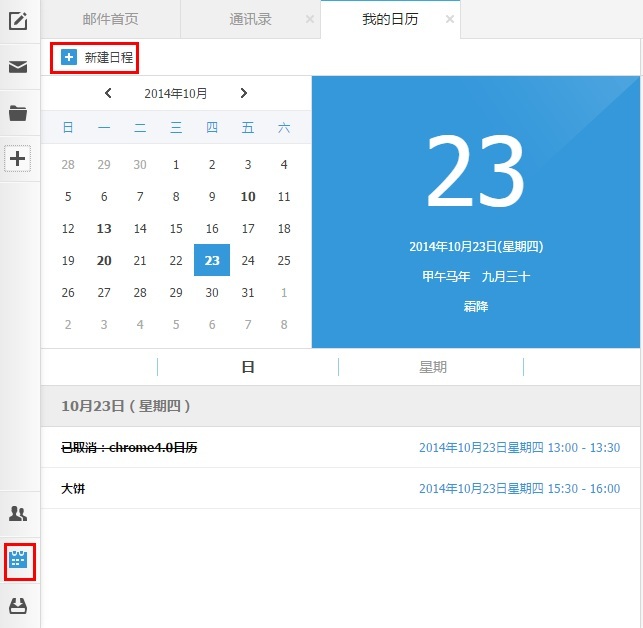Image resolution: width=643 pixels, height=628 pixels.
Task: Select the 星期 week view
Action: [x=432, y=367]
